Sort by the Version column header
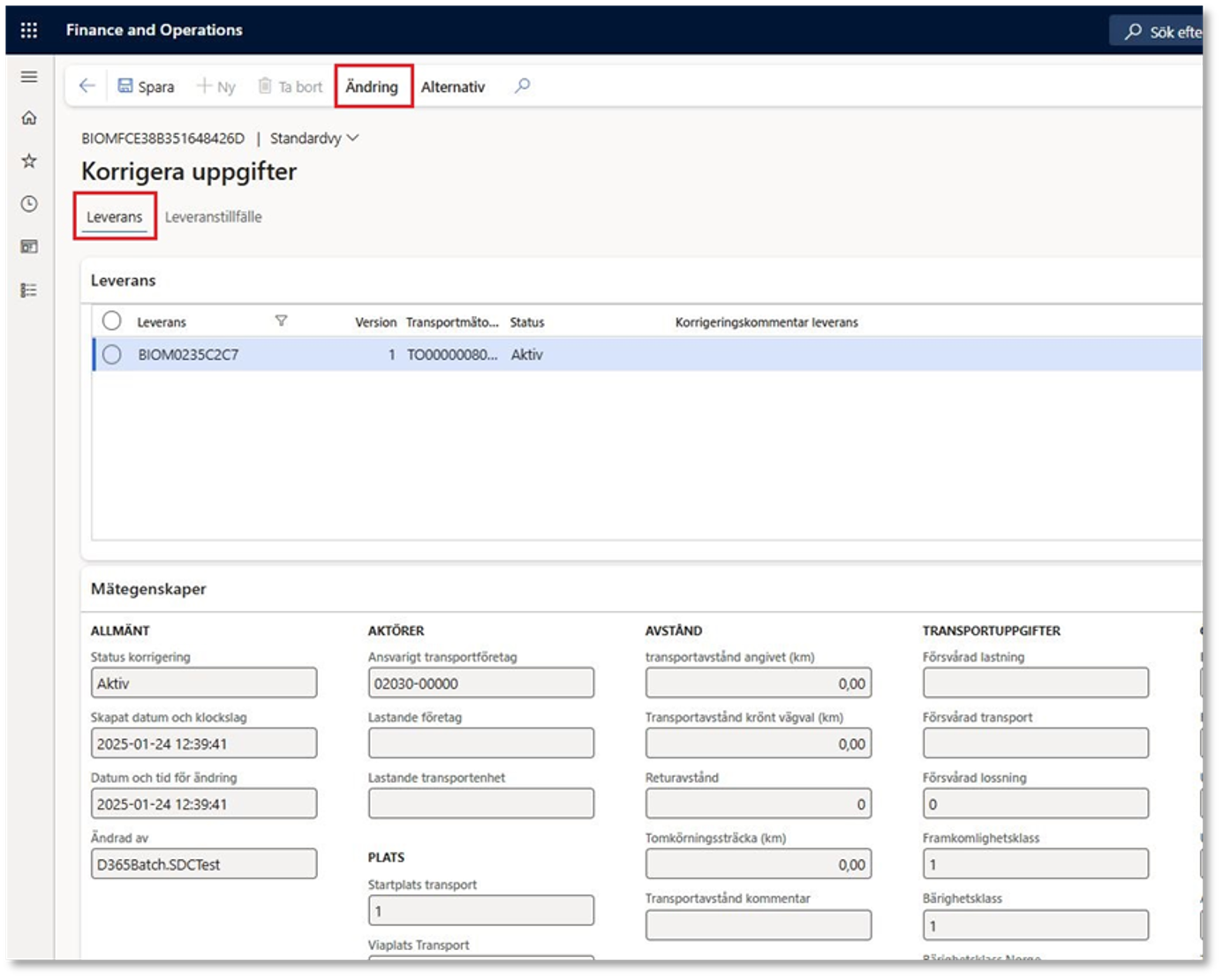This screenshot has height=980, width=1223. [x=375, y=322]
